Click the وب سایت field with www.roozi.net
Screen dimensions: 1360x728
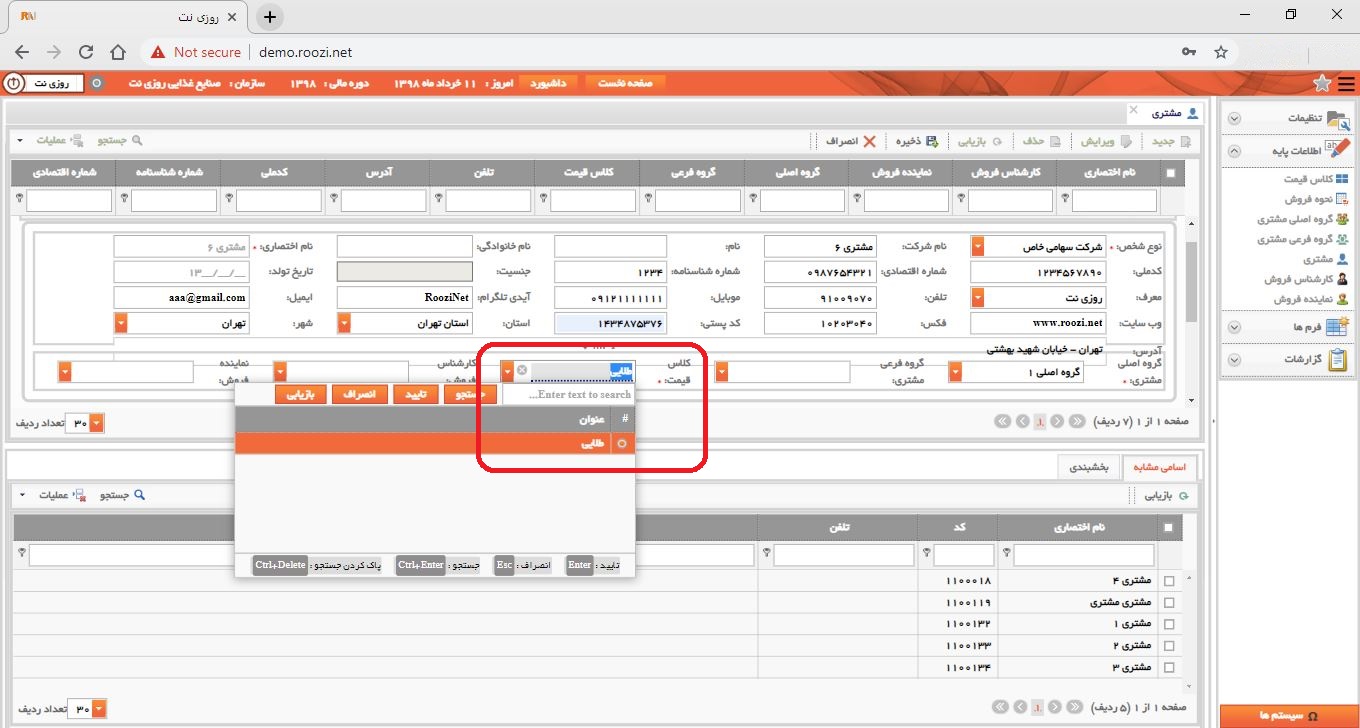point(1039,324)
